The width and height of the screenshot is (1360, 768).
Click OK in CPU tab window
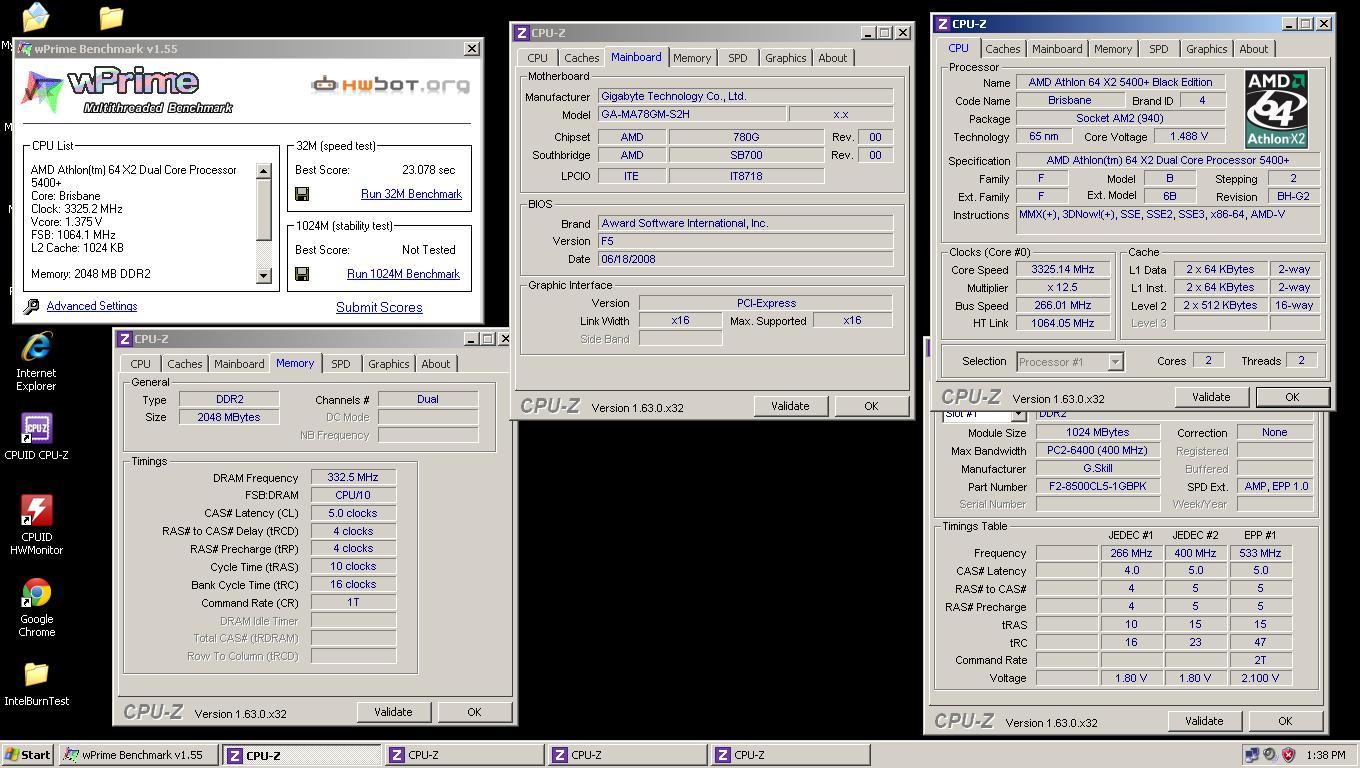1292,397
